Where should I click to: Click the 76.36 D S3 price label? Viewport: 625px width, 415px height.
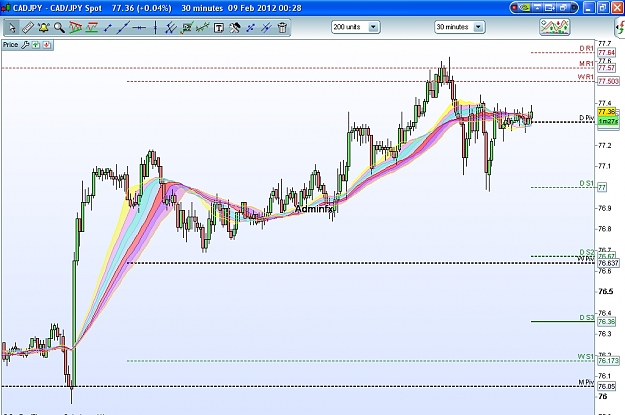[606, 321]
